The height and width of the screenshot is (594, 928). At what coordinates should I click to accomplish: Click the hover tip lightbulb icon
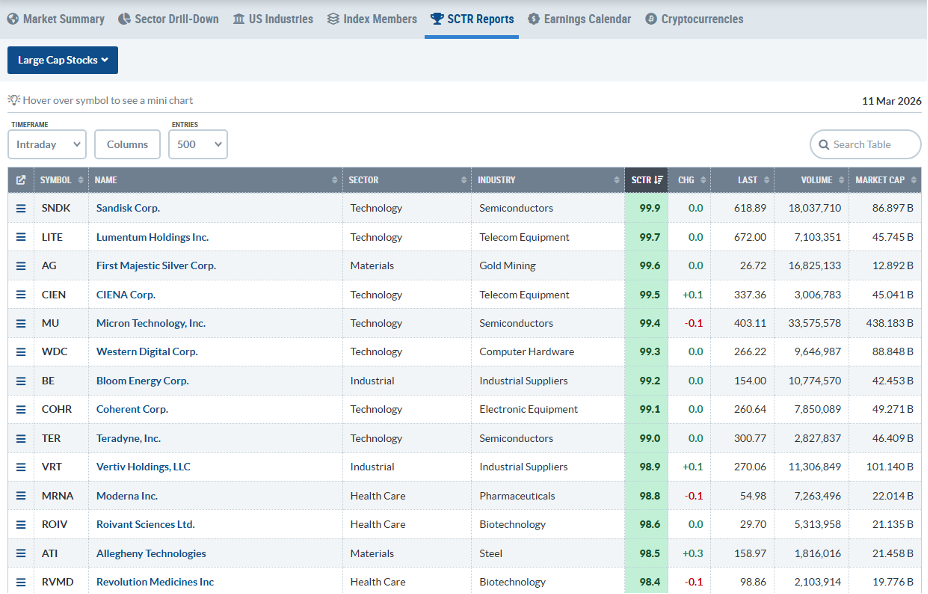coord(14,100)
